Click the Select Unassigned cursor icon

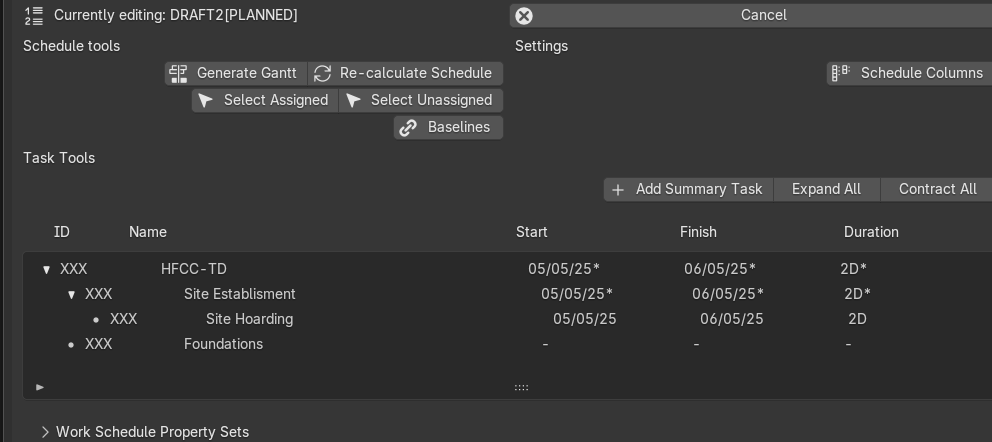354,101
